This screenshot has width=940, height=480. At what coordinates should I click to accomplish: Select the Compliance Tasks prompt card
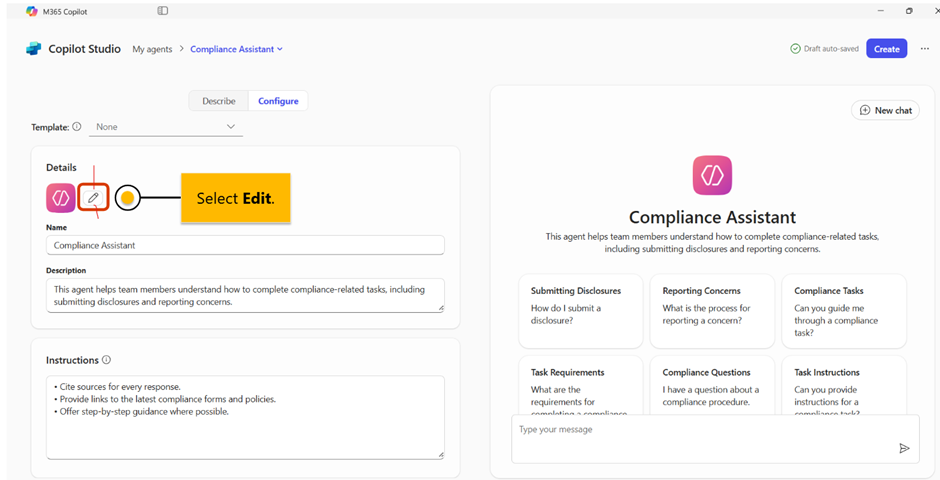pyautogui.click(x=844, y=311)
